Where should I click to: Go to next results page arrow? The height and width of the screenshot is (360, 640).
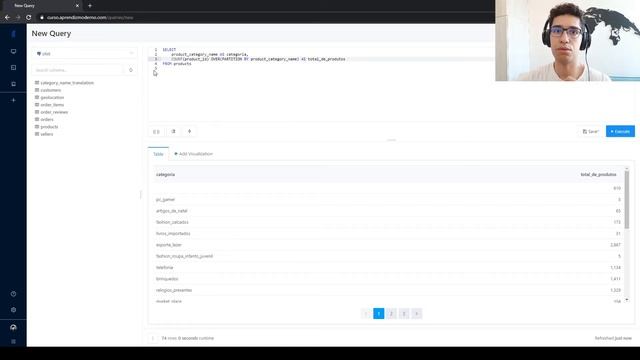click(x=416, y=313)
